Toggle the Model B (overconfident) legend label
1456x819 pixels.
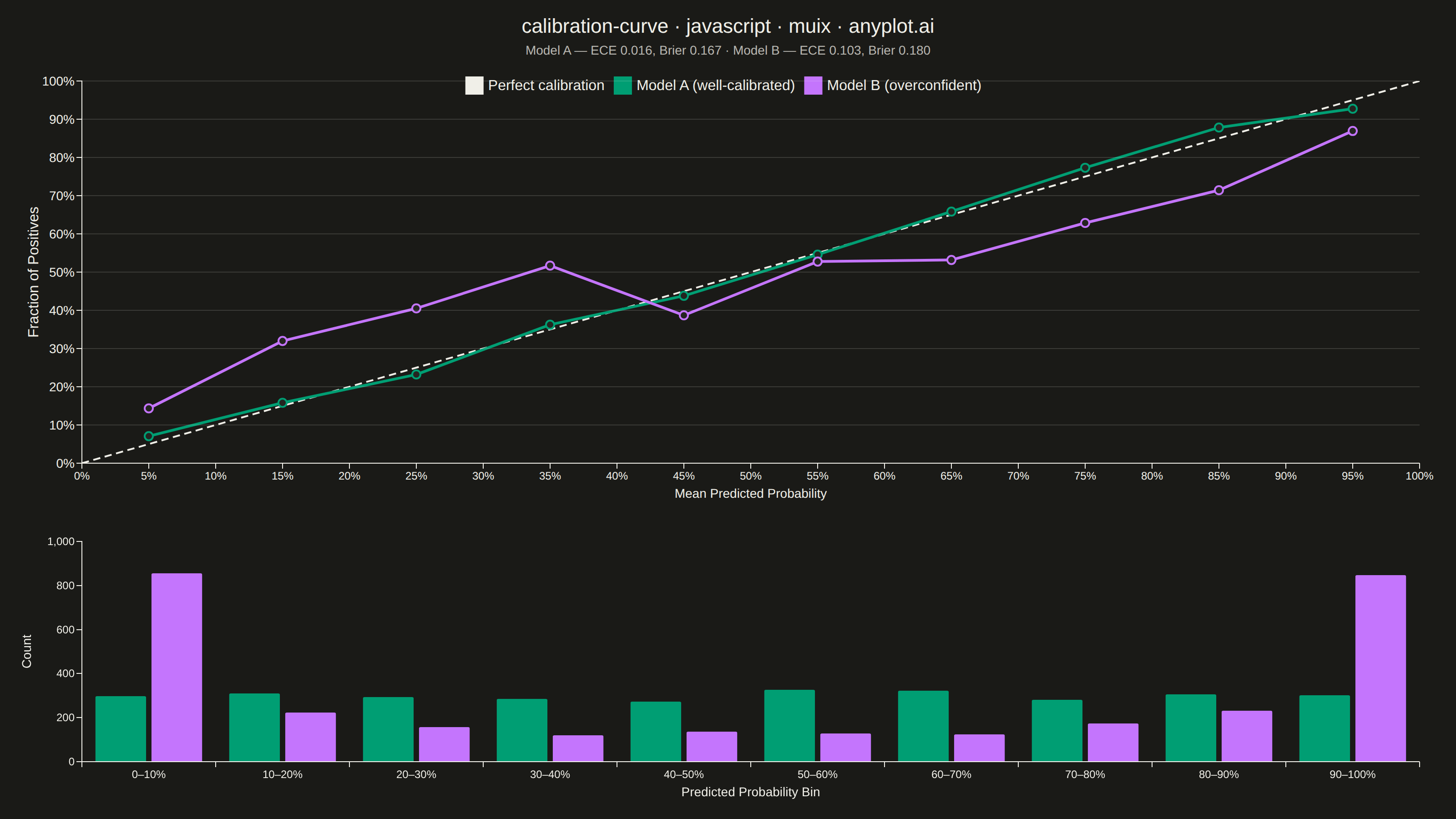coord(904,86)
